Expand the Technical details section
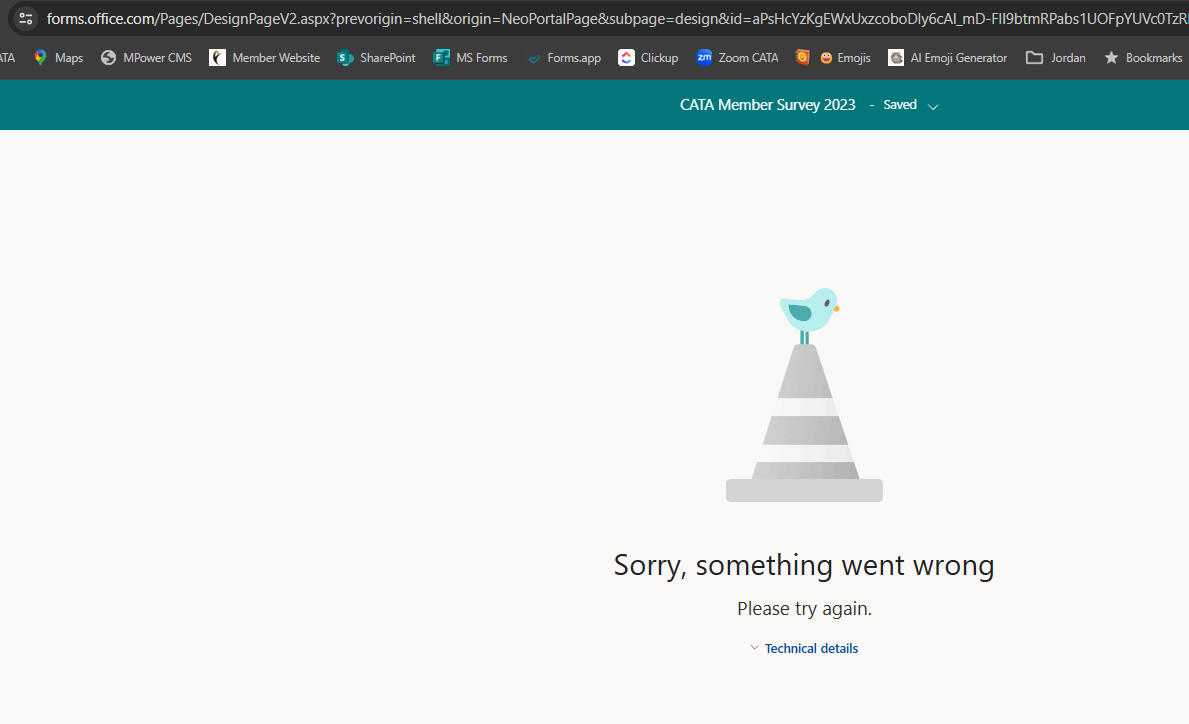Viewport: 1189px width, 724px height. click(754, 647)
